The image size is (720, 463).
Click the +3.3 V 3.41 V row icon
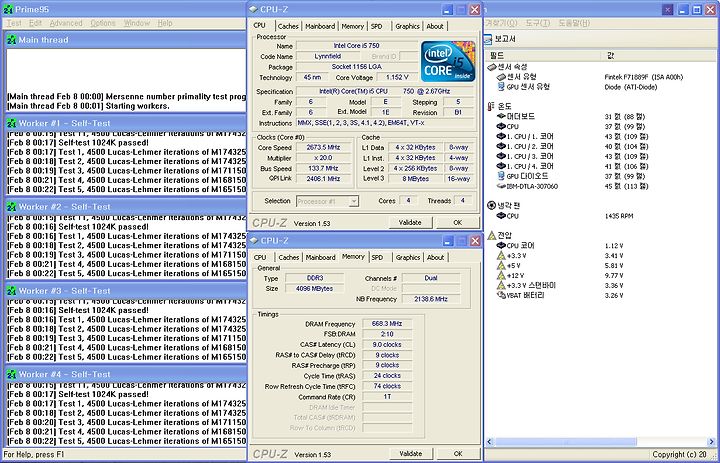(x=501, y=255)
